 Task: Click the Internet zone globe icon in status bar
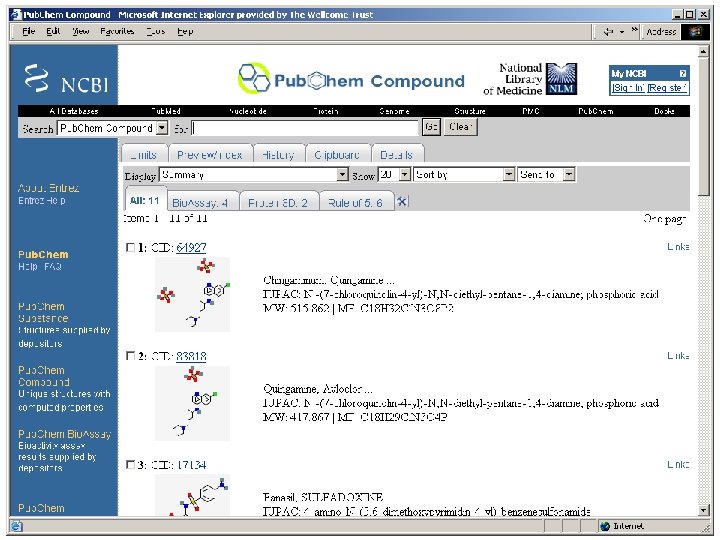point(605,526)
